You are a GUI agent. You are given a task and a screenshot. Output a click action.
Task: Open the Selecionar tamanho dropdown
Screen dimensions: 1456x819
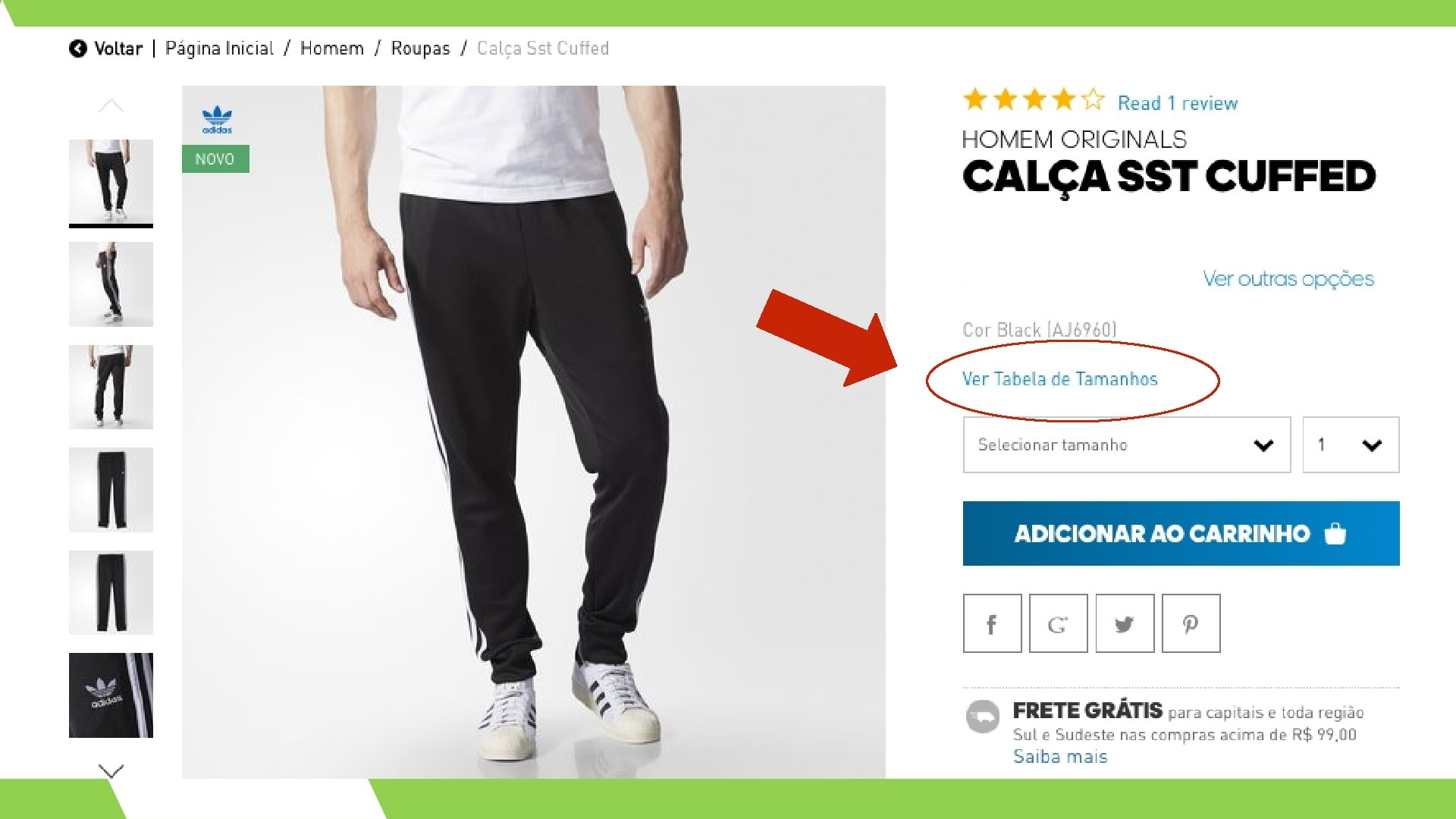tap(1126, 444)
